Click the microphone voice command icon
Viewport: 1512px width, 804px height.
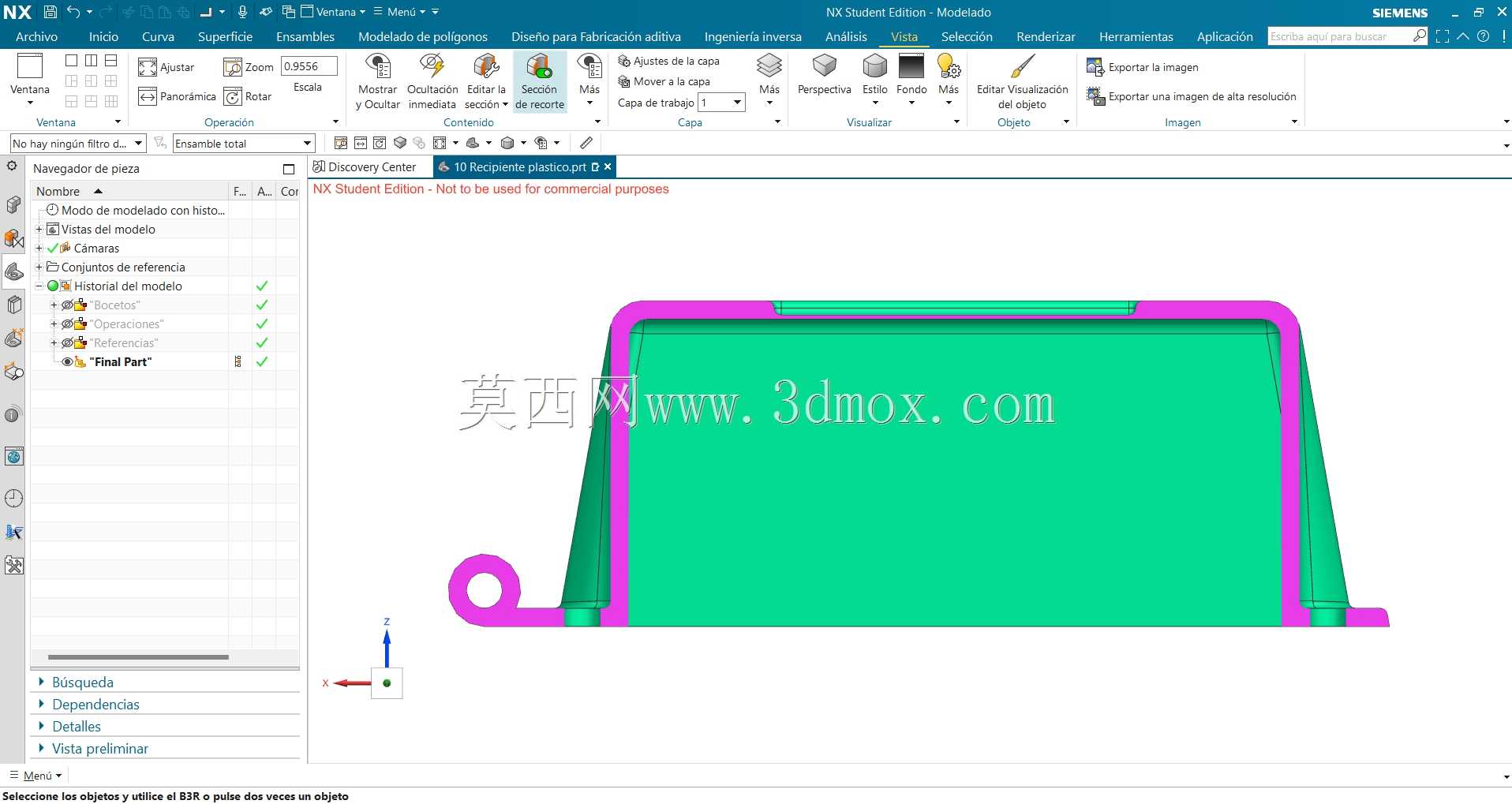242,12
